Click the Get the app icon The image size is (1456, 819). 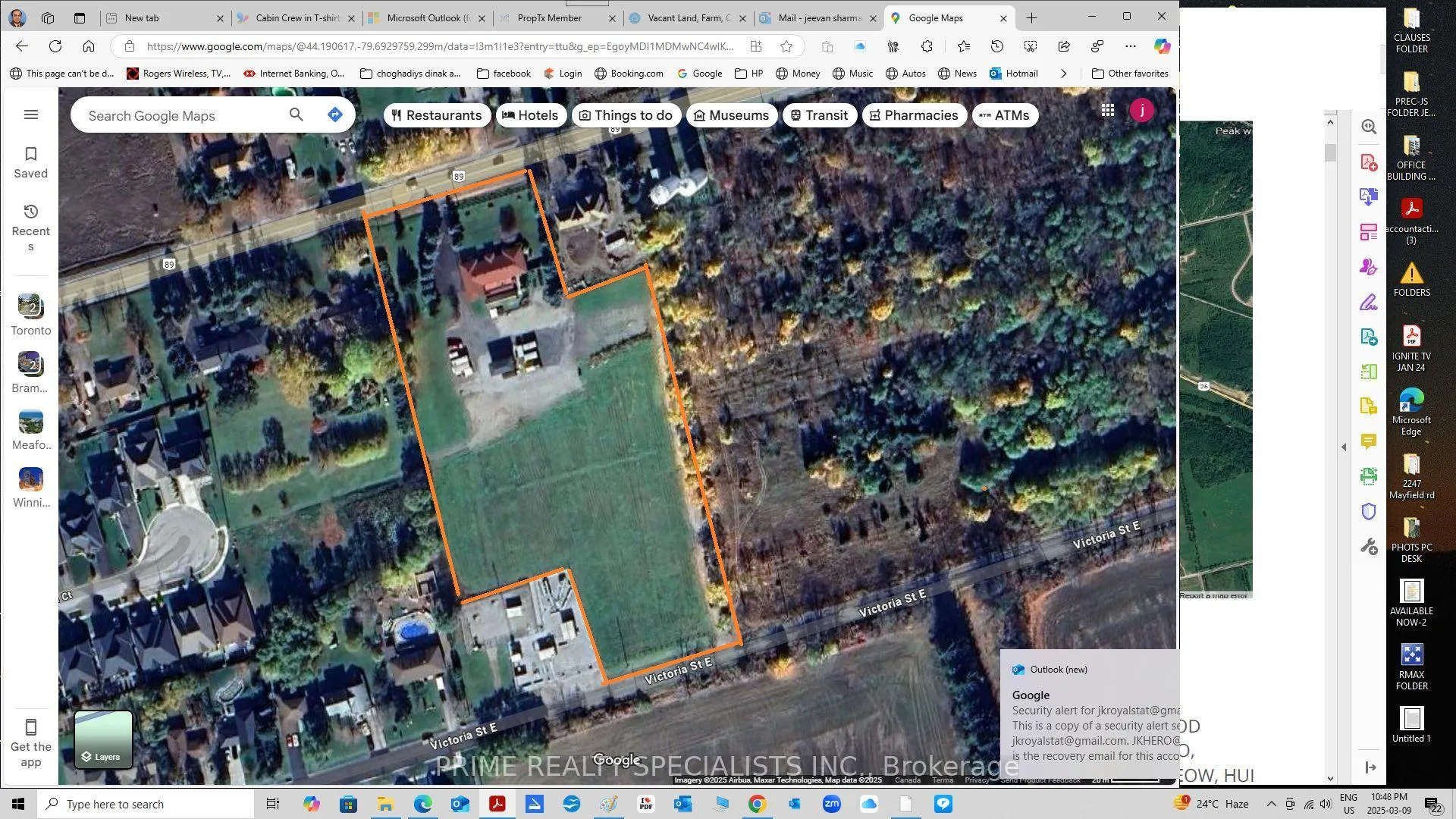pos(31,742)
